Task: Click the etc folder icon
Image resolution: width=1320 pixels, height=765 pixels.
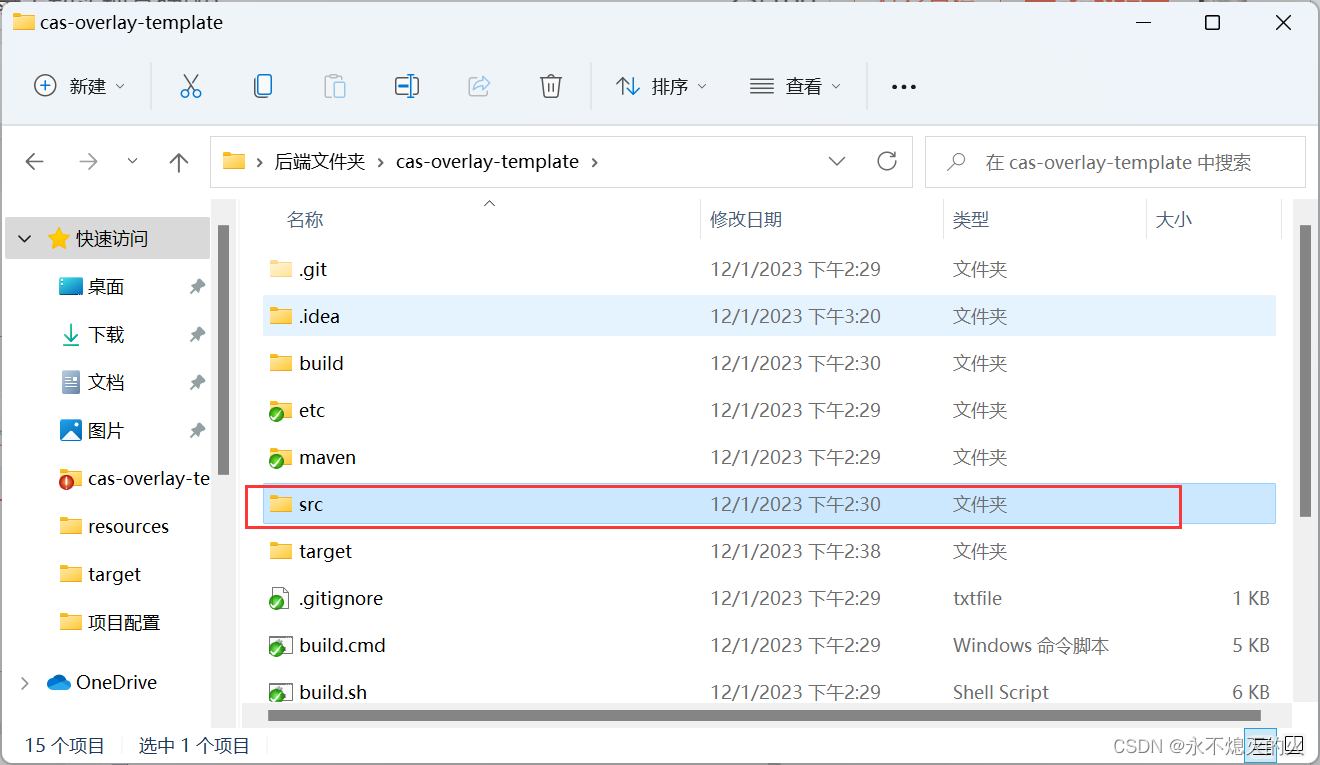Action: tap(280, 411)
